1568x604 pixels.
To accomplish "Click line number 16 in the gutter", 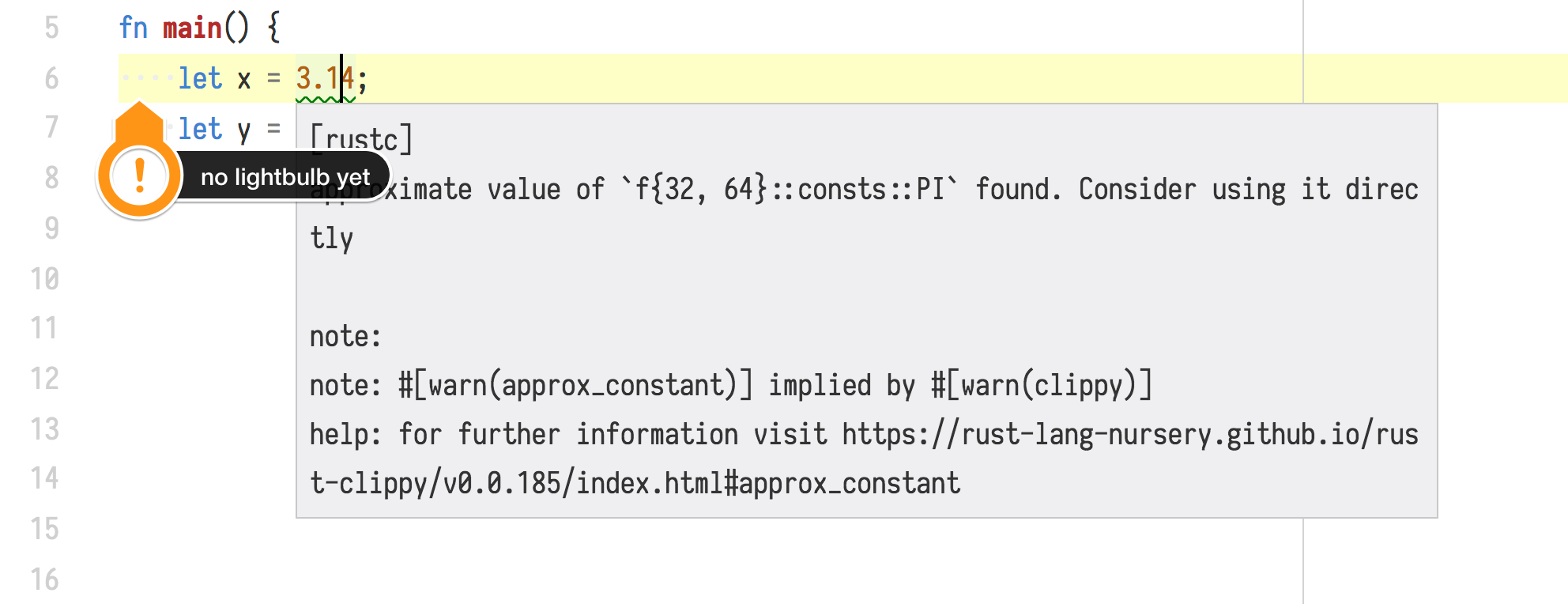I will (x=45, y=579).
